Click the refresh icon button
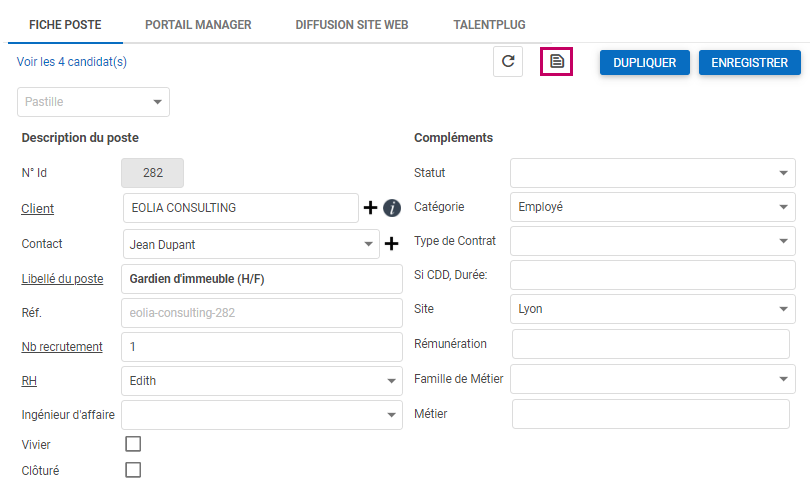This screenshot has height=484, width=810. coord(508,62)
